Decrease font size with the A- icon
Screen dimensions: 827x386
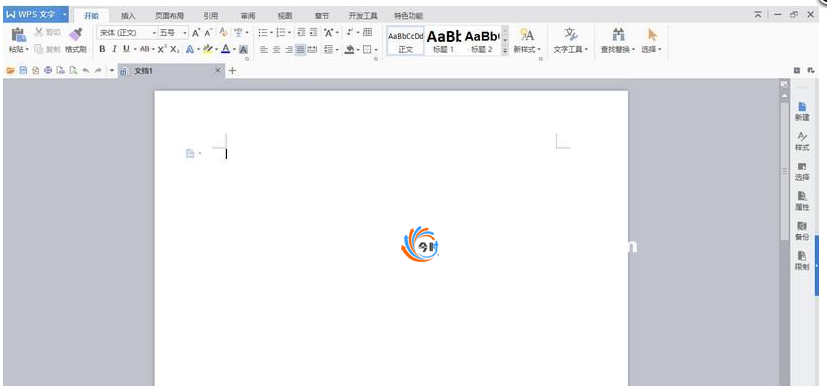coord(208,33)
